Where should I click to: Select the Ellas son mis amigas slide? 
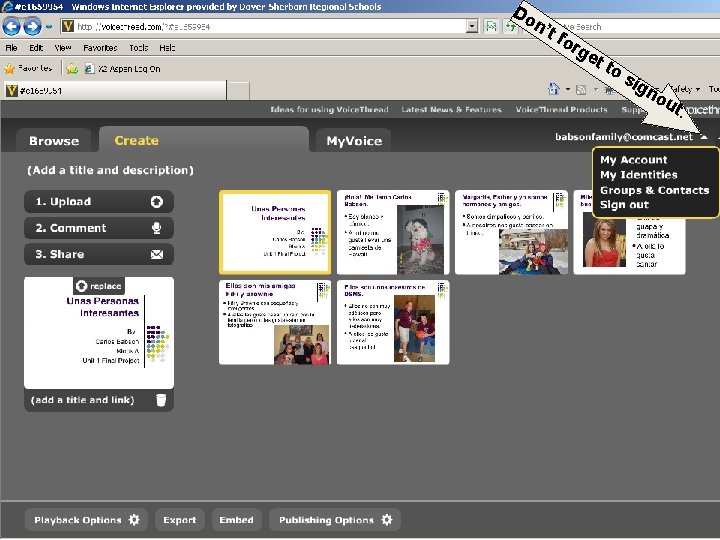click(275, 322)
